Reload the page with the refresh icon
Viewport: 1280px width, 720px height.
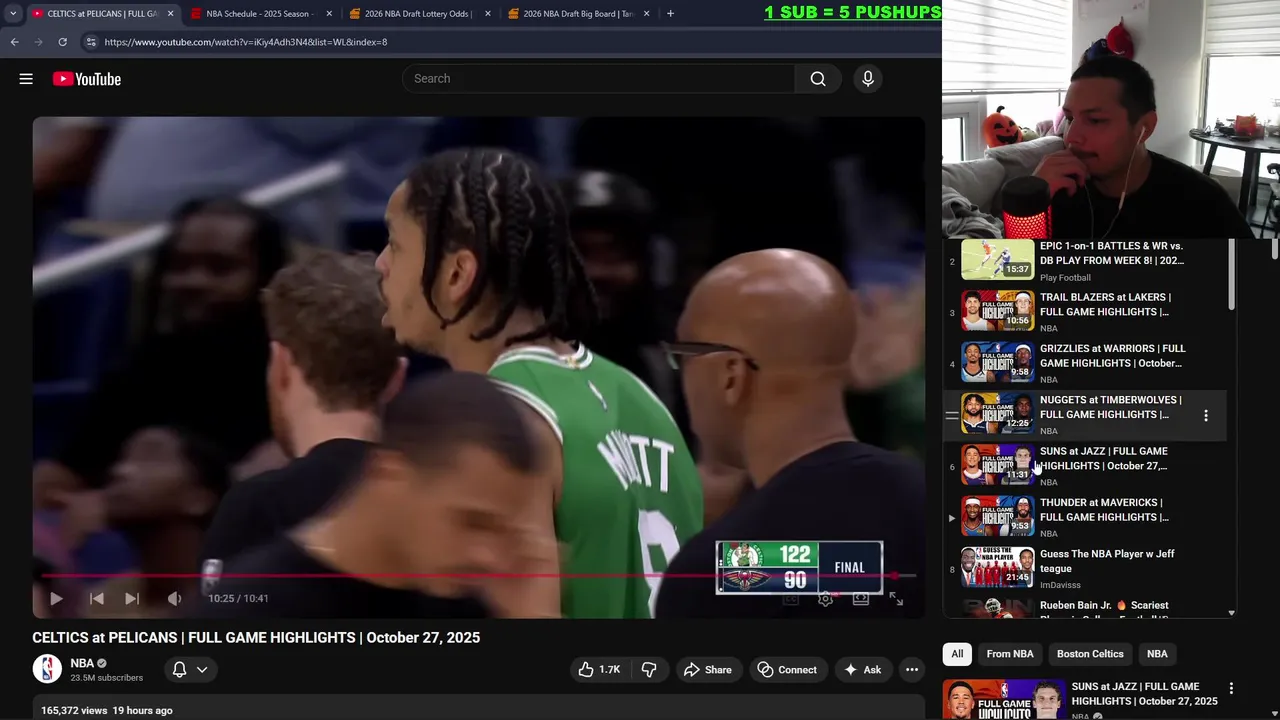[x=62, y=42]
